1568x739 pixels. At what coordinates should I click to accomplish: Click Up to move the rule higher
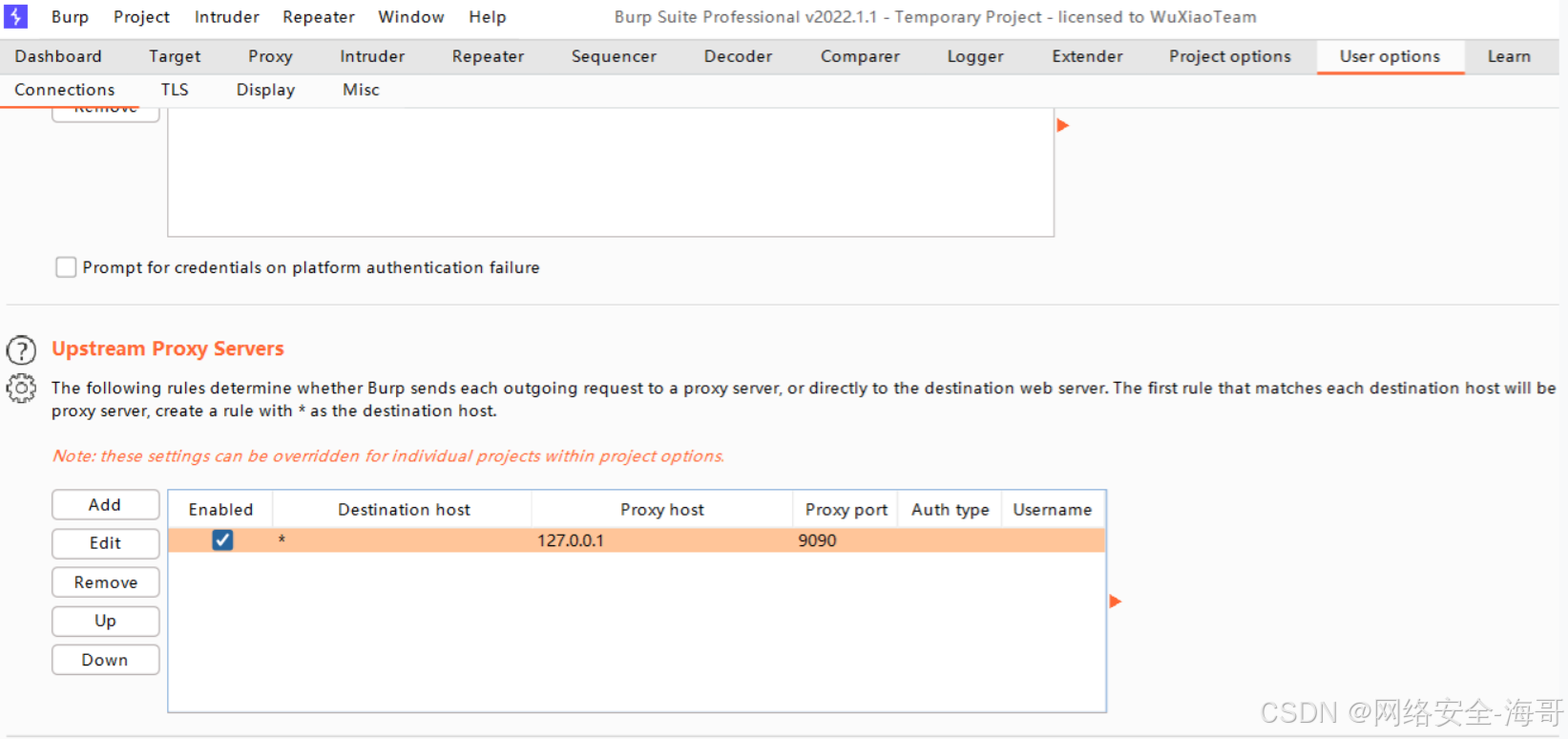pos(105,621)
